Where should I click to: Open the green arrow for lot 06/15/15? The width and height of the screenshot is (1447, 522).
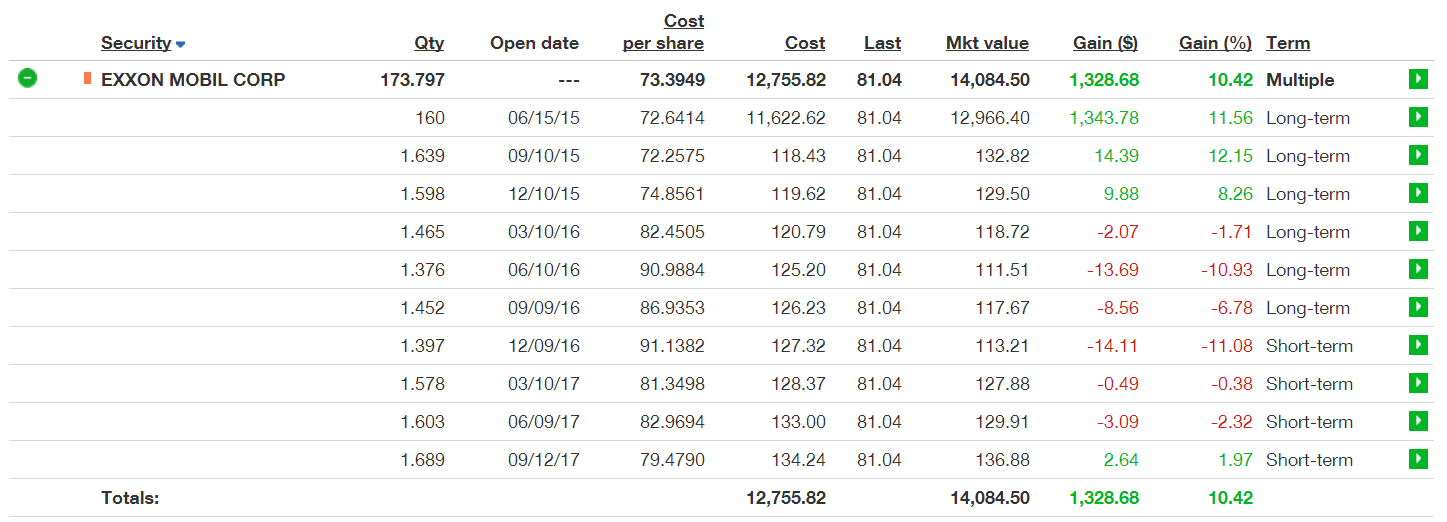tap(1417, 117)
